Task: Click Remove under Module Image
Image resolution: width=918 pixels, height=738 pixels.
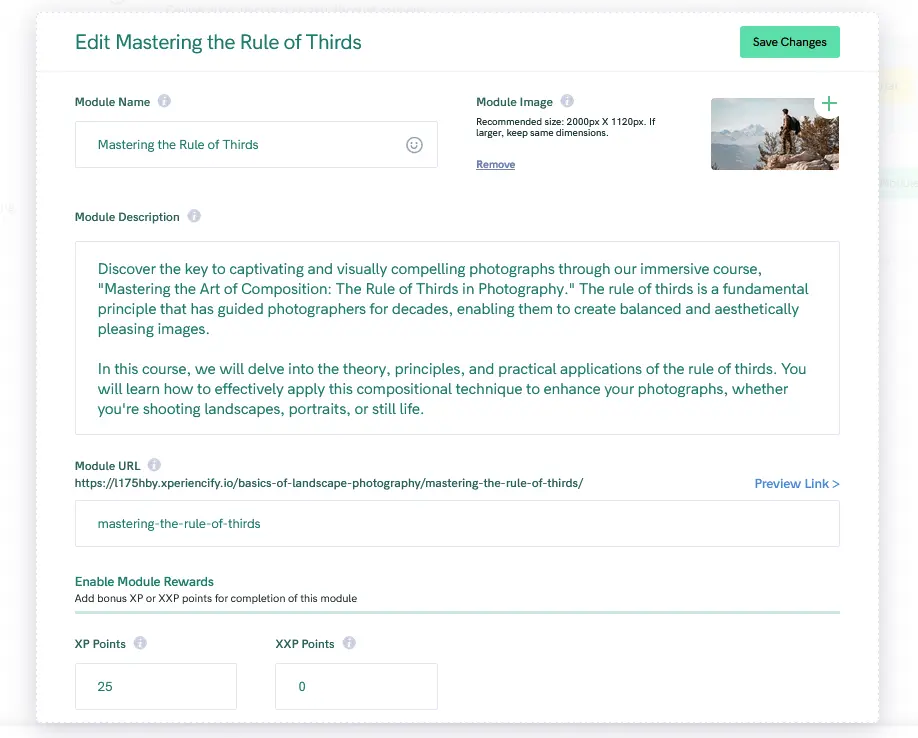Action: [495, 164]
